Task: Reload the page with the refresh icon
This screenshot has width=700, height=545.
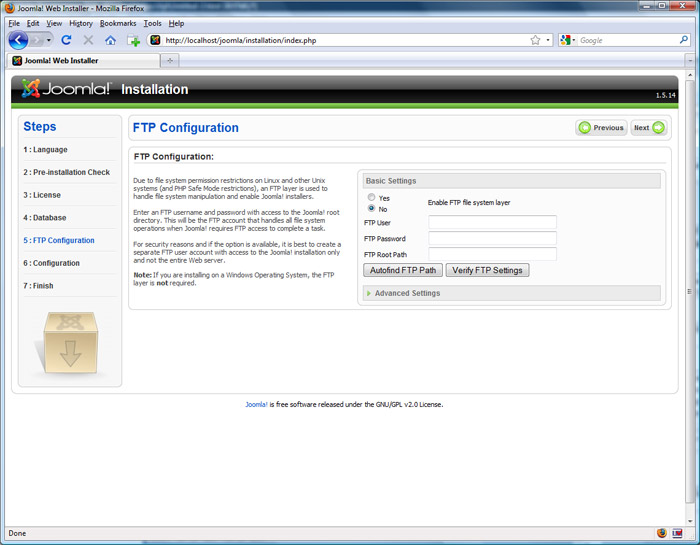Action: (67, 40)
